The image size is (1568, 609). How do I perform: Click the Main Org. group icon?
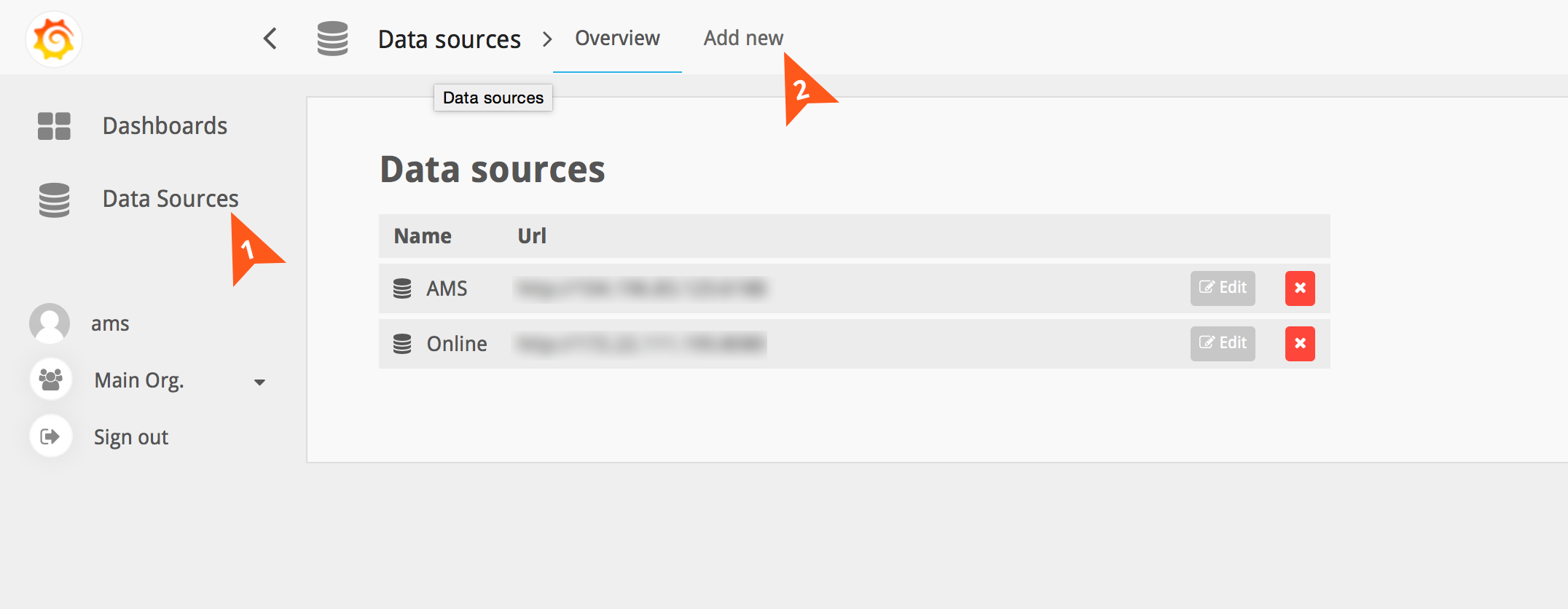pos(51,380)
